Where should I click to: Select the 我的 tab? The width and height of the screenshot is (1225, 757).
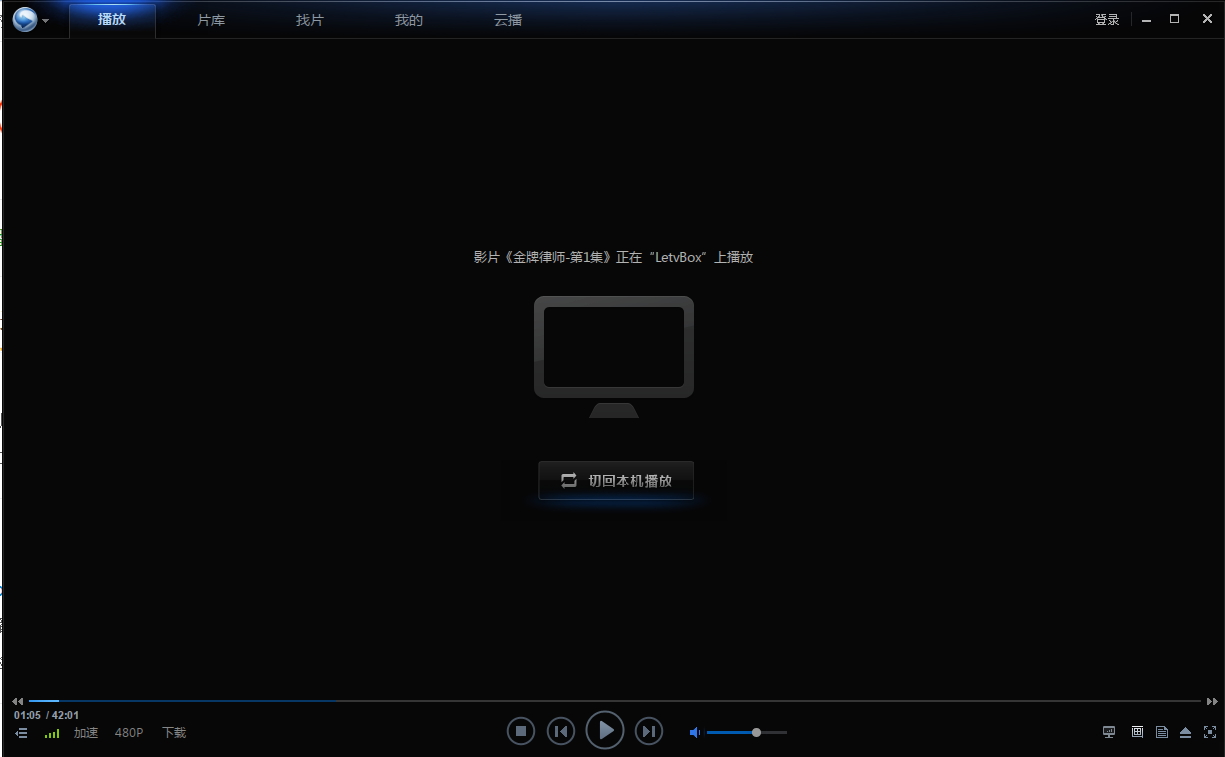409,20
